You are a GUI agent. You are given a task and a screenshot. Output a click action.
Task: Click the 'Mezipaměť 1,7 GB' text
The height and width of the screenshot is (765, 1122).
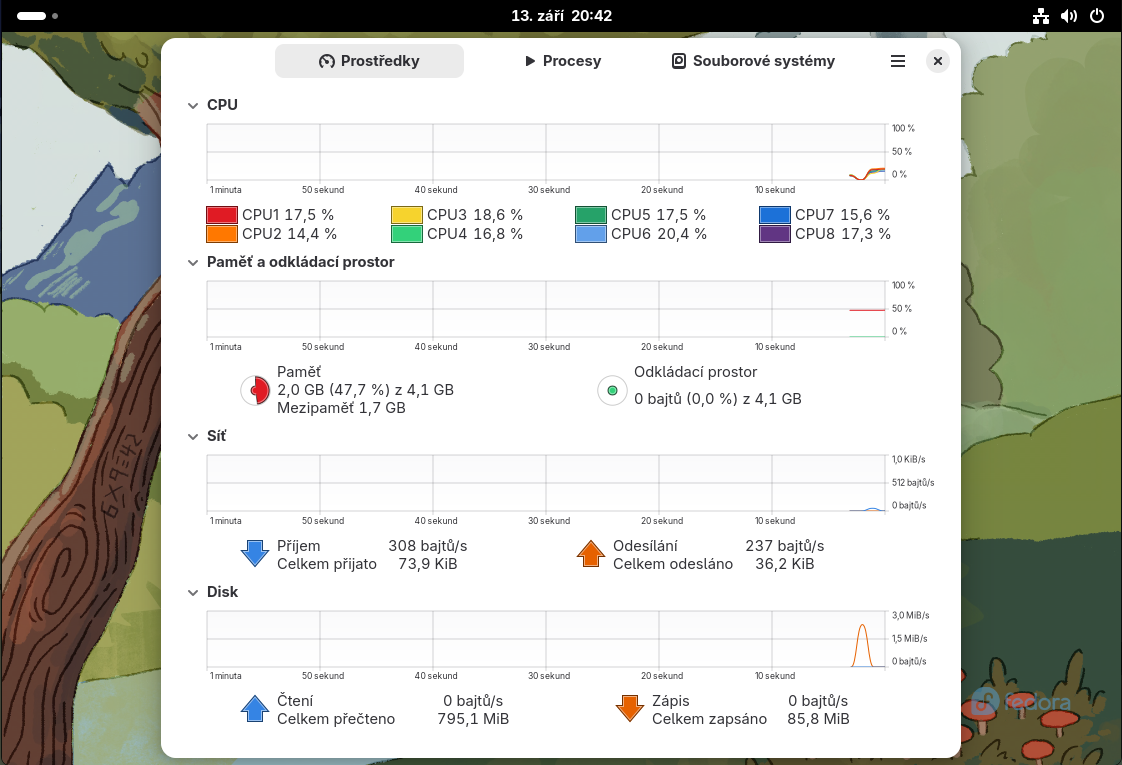341,408
